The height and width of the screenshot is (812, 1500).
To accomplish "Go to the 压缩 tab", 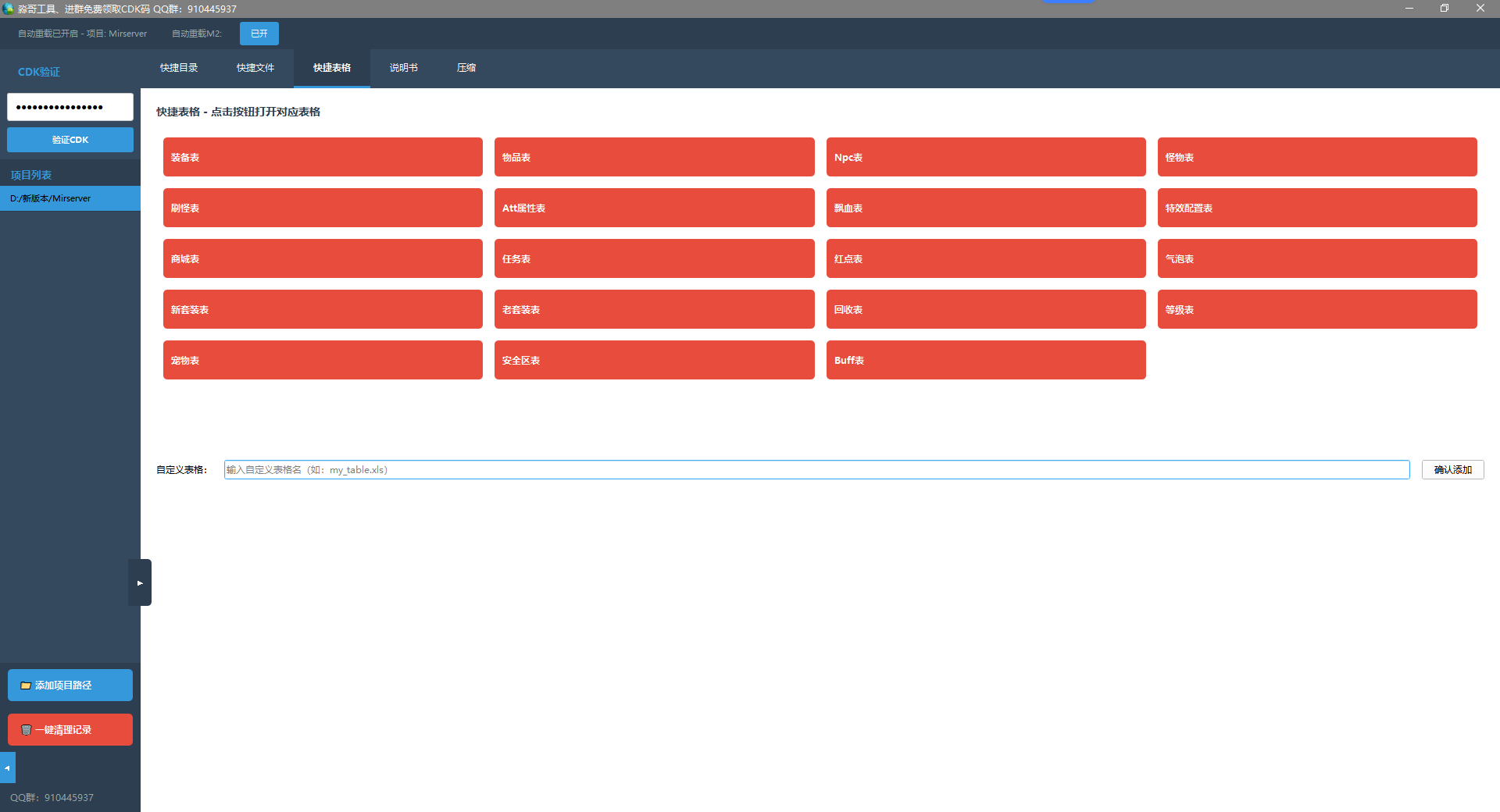I will [x=466, y=68].
